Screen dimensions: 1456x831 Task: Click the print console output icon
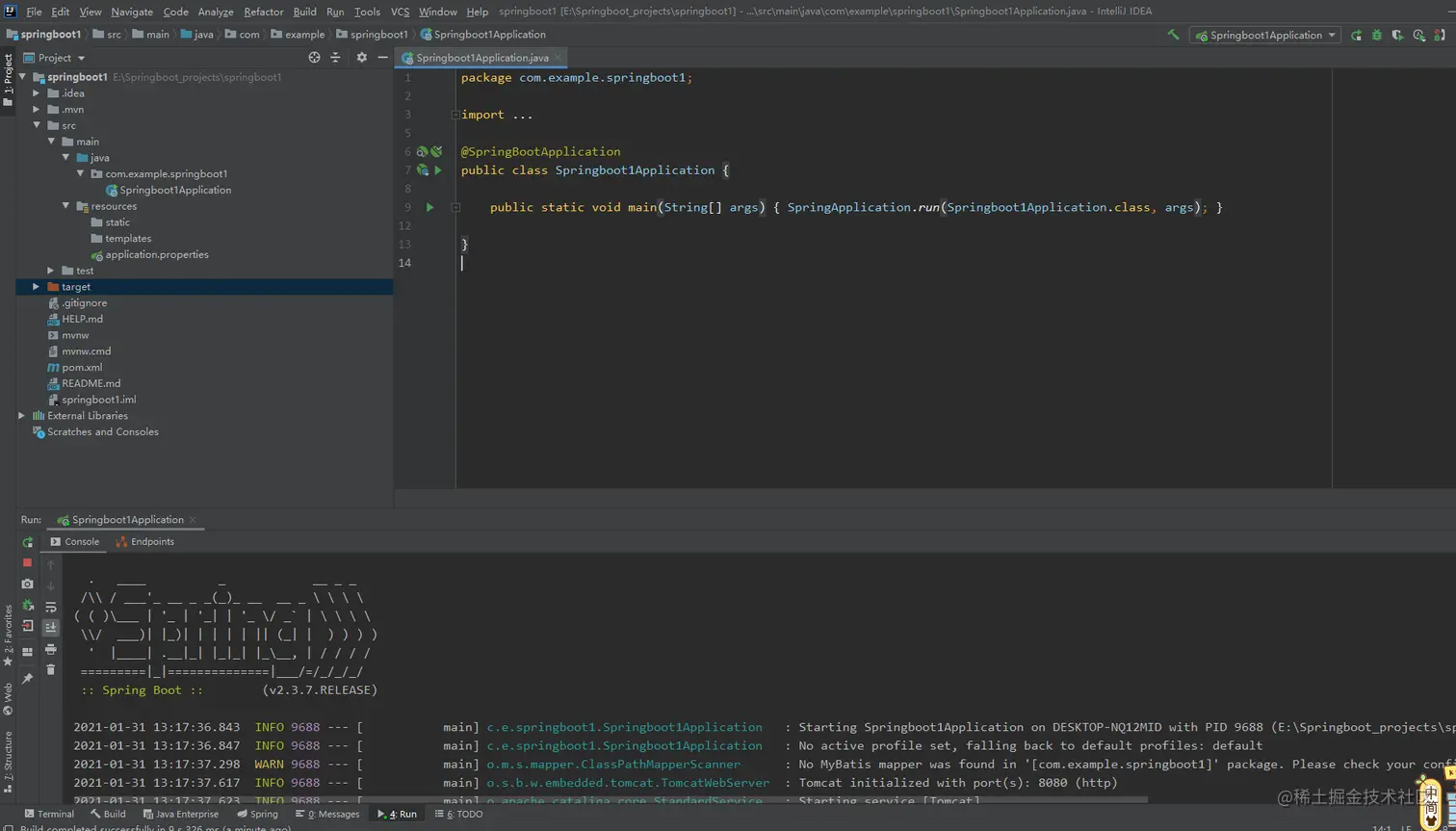pyautogui.click(x=51, y=649)
